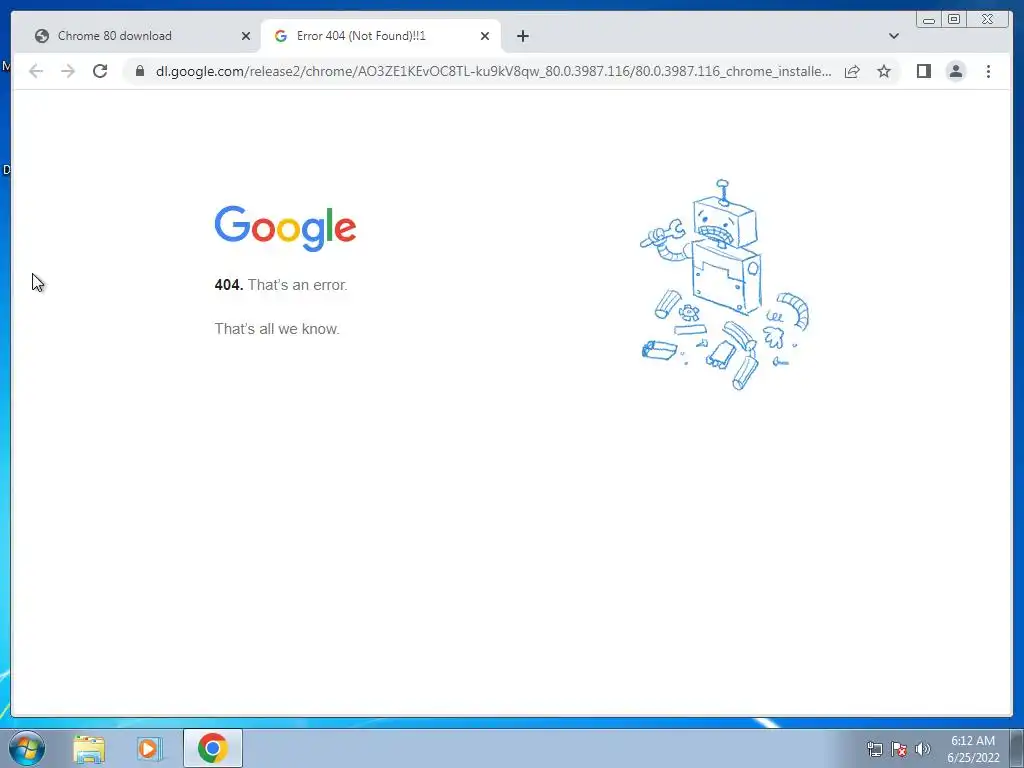This screenshot has height=768, width=1024.
Task: Click the Chrome taskbar button
Action: point(213,748)
